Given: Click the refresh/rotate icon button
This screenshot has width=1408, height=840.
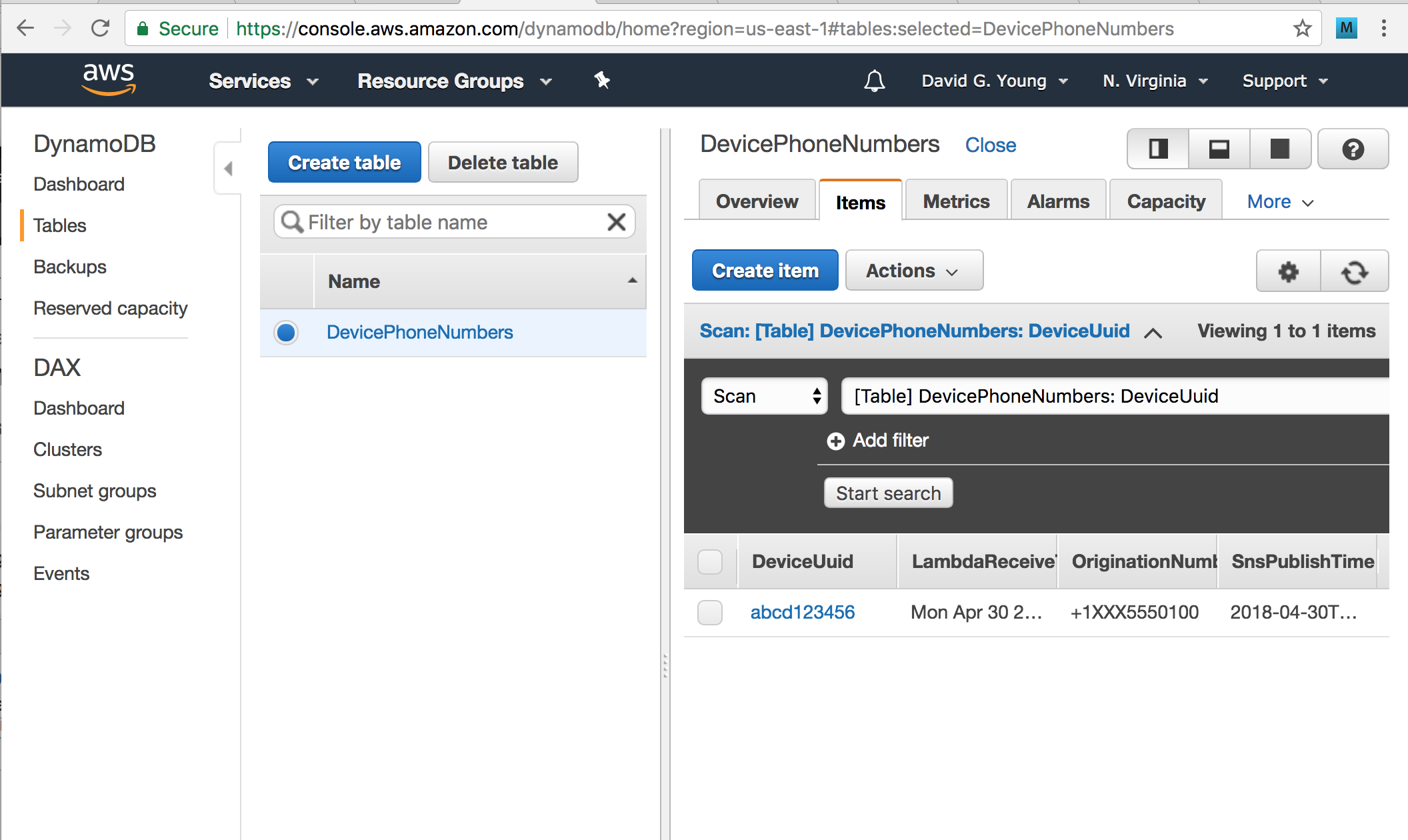Looking at the screenshot, I should 1353,271.
